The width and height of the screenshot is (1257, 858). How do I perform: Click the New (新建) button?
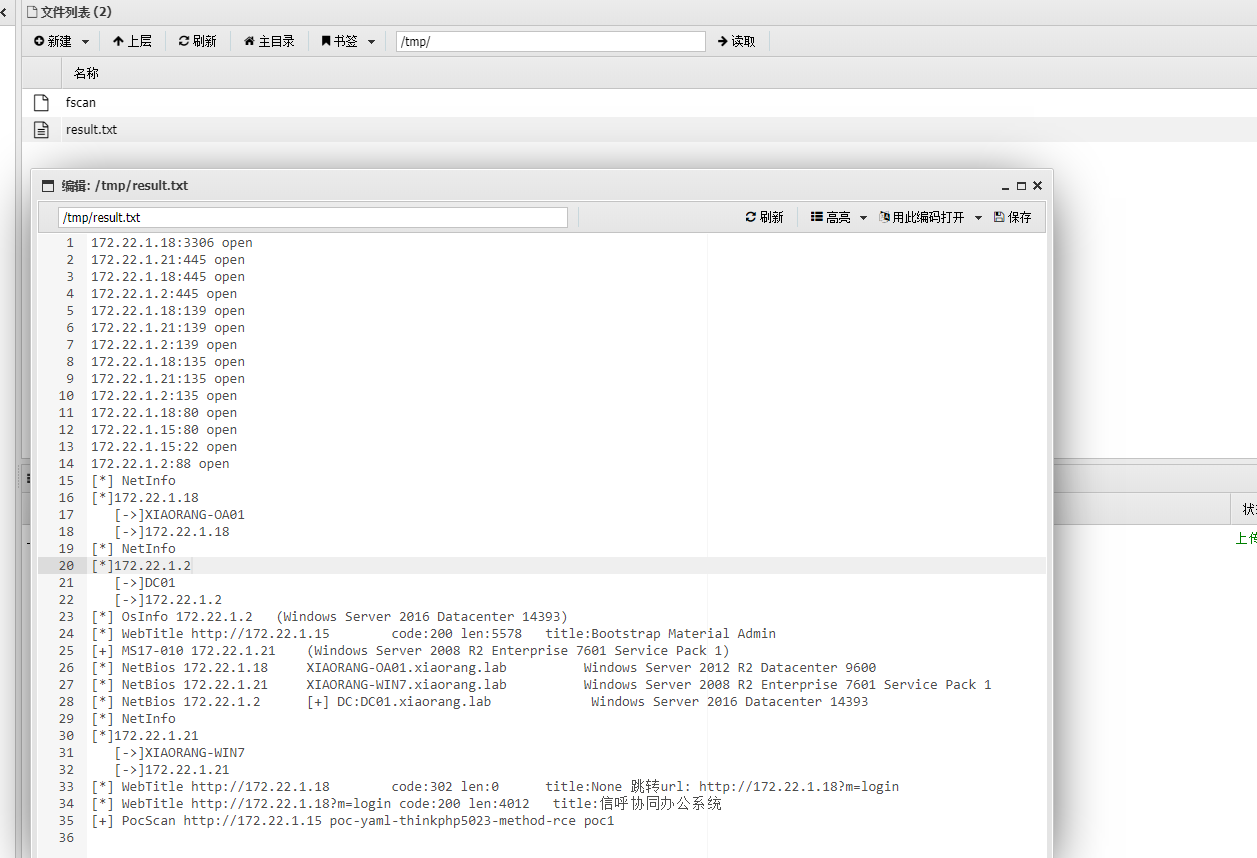pyautogui.click(x=53, y=41)
